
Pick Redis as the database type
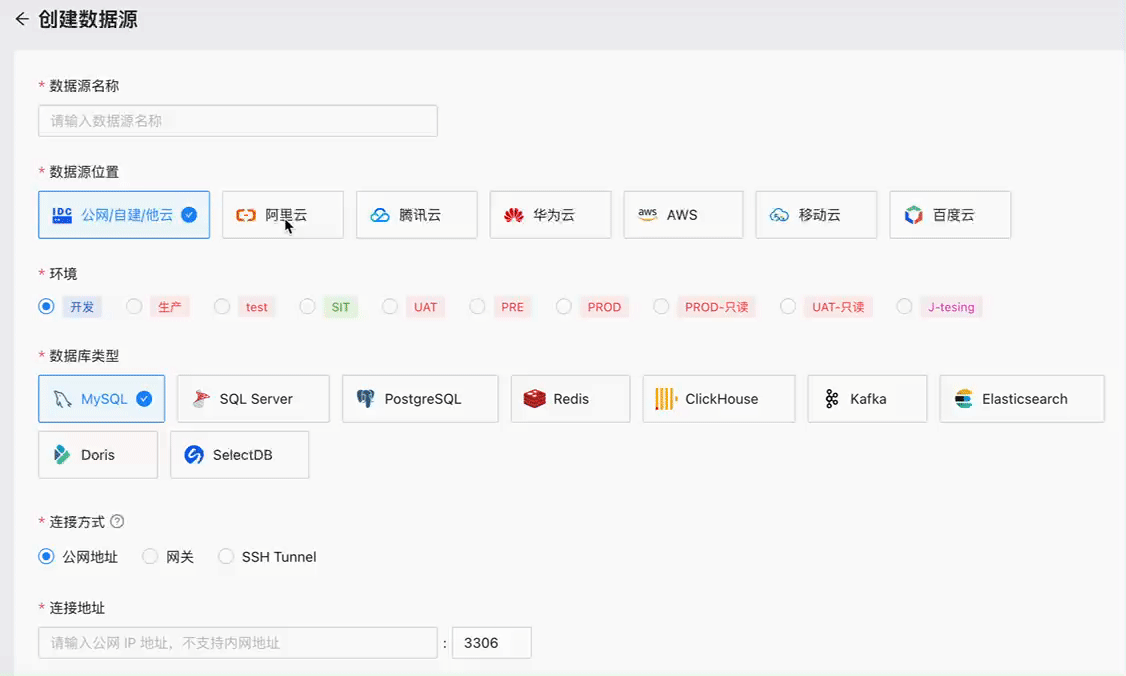pyautogui.click(x=570, y=399)
